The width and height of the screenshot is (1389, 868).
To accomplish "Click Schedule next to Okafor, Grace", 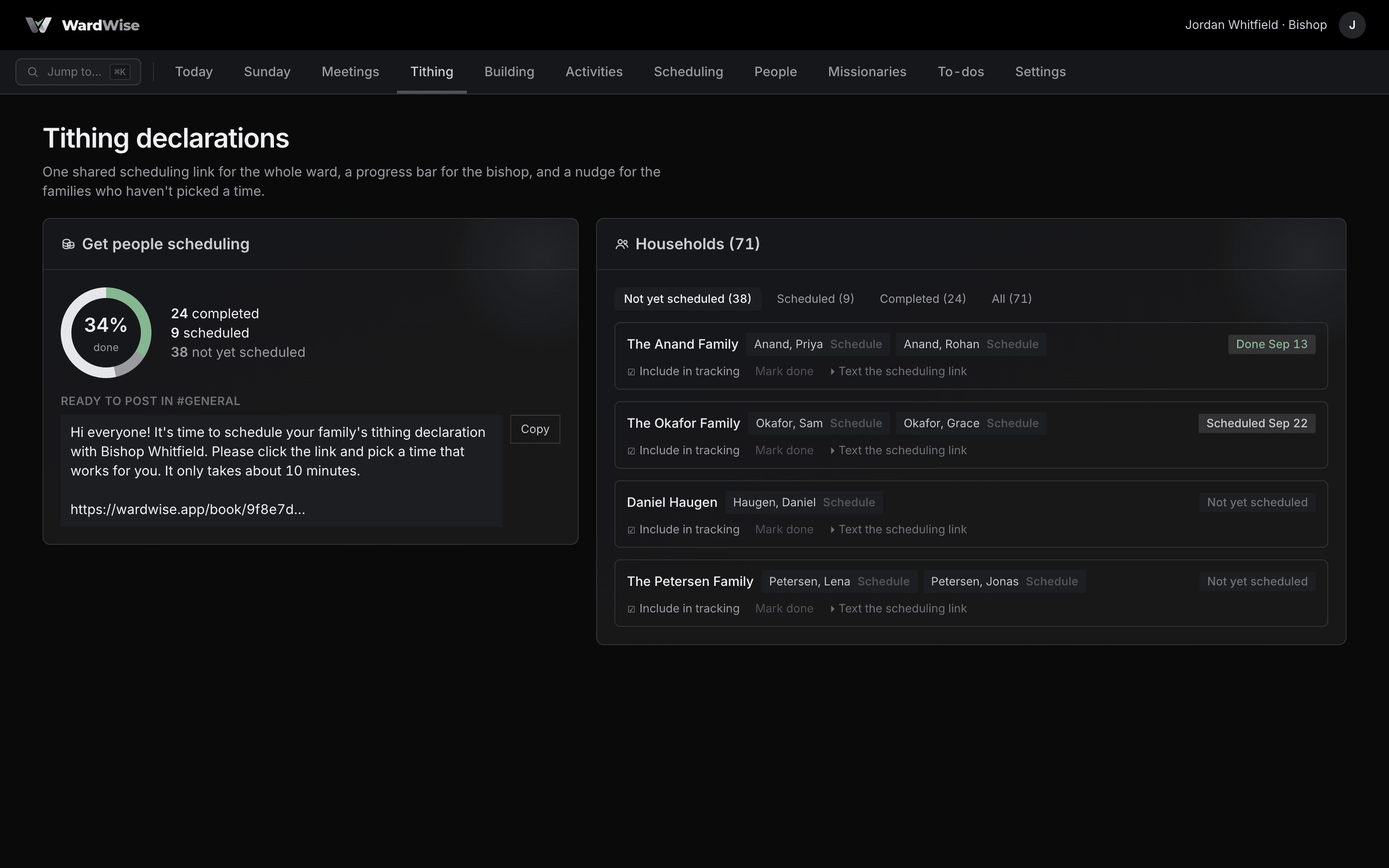I will [1012, 424].
